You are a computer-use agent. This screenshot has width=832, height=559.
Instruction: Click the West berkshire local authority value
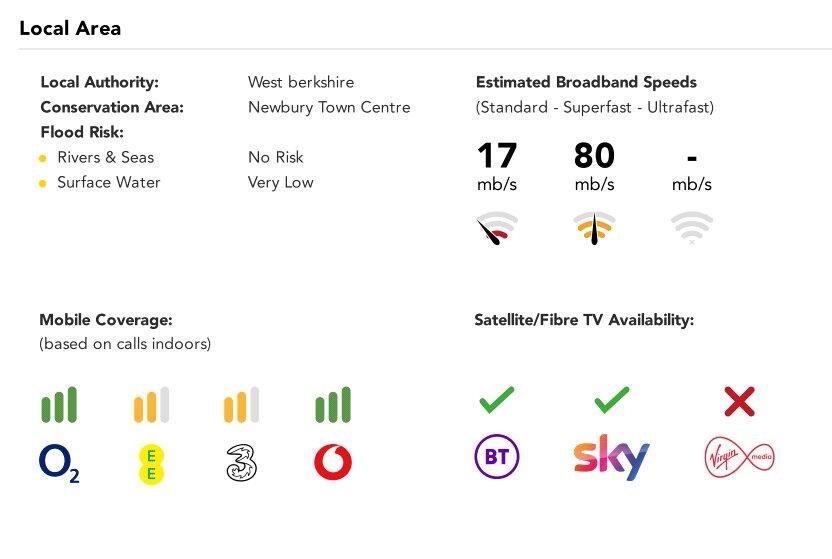click(301, 82)
